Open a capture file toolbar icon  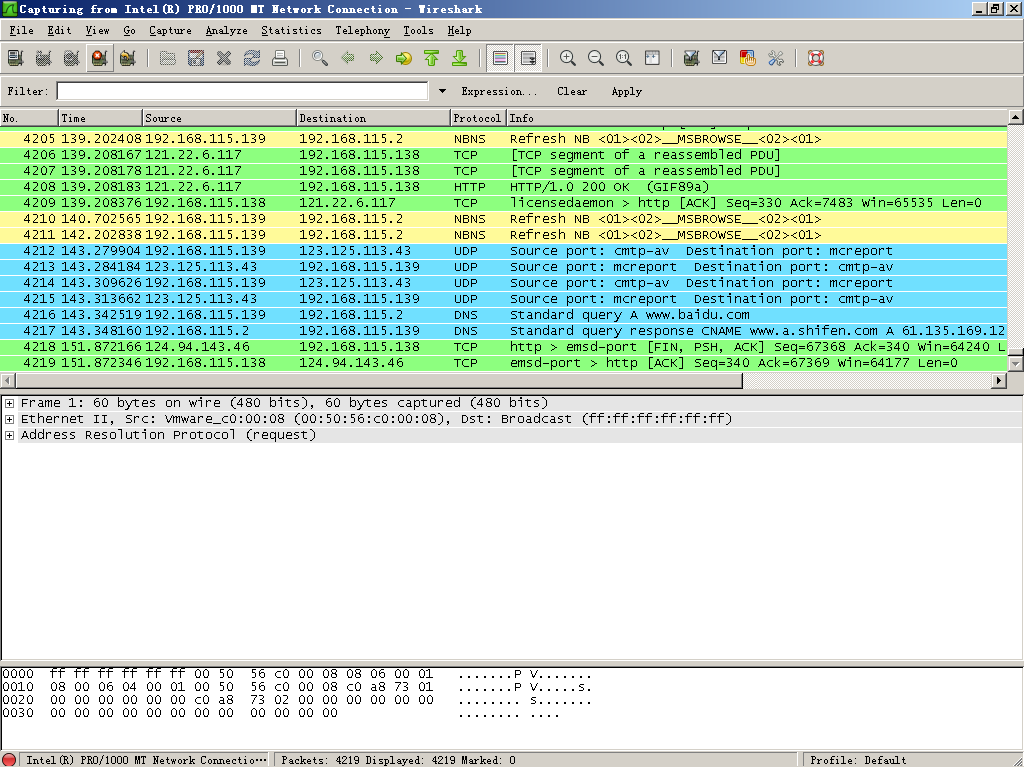[168, 58]
